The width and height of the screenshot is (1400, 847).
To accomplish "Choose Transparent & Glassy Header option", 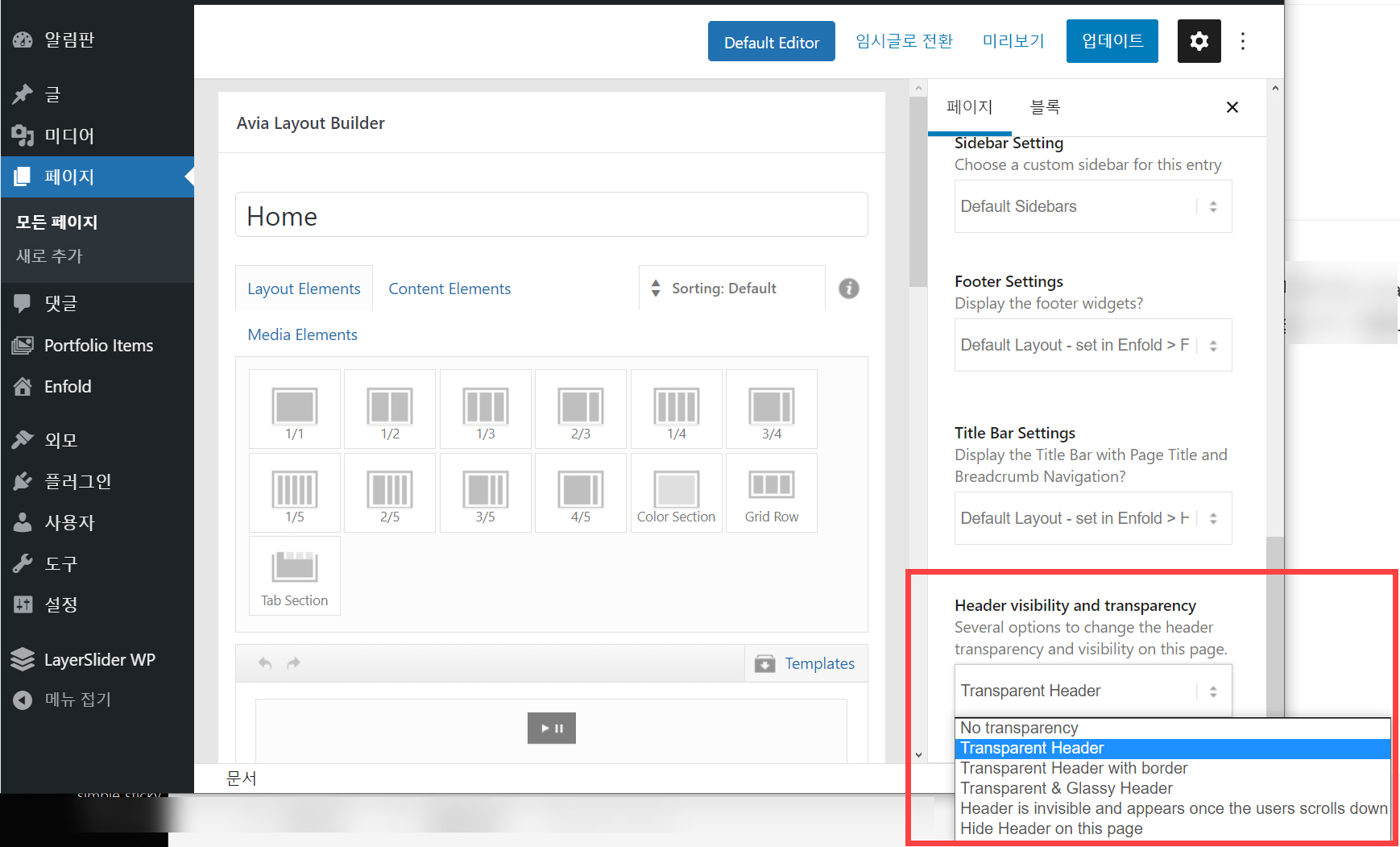I will pos(1173,788).
